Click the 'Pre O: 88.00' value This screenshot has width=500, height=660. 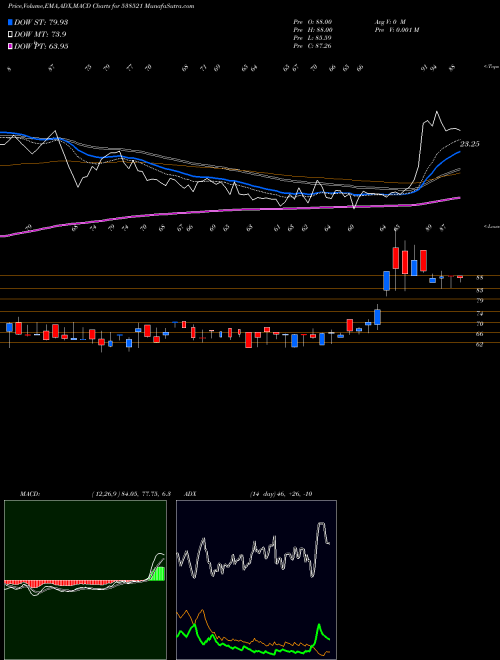pyautogui.click(x=313, y=22)
